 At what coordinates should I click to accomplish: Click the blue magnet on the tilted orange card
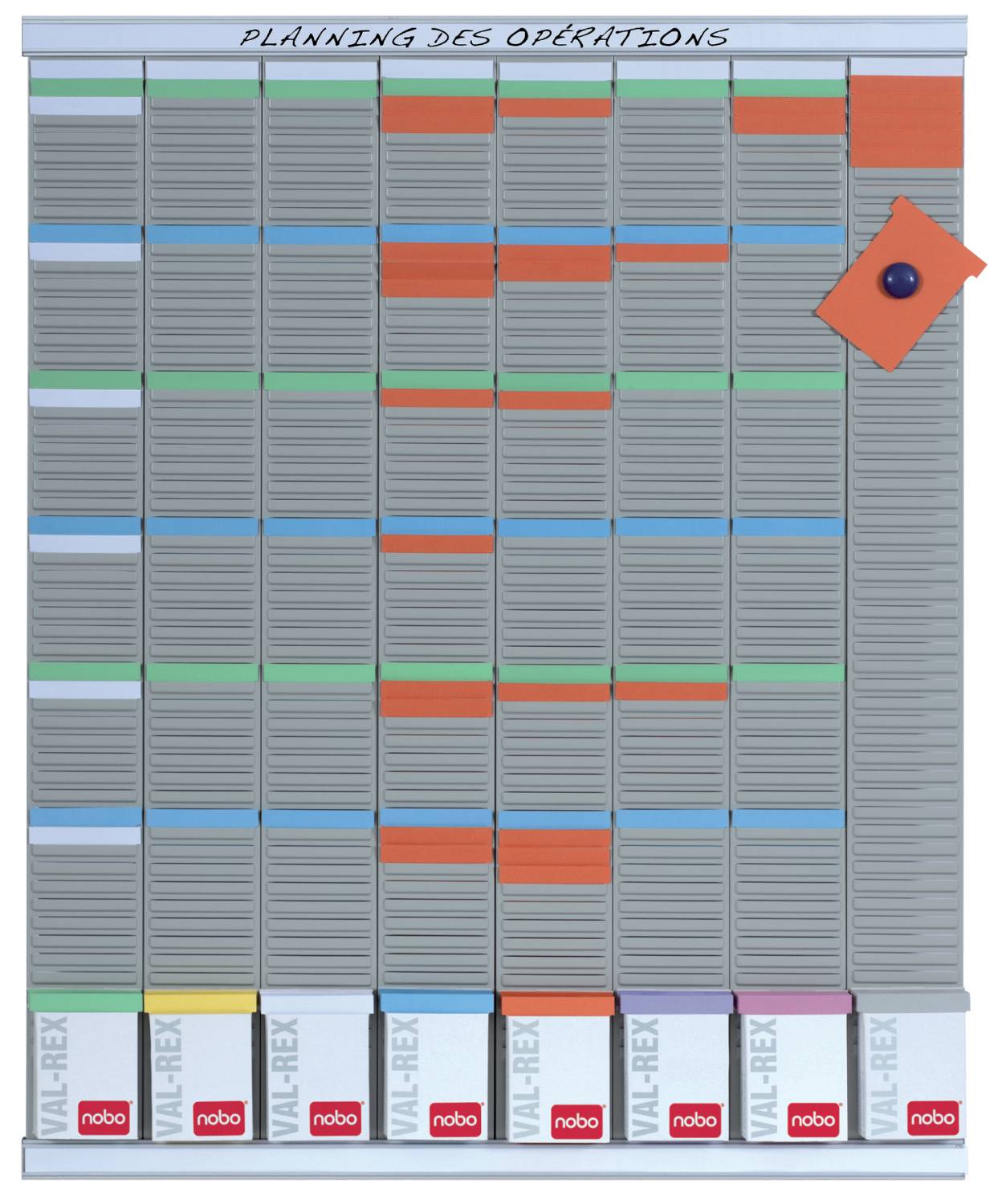pyautogui.click(x=899, y=280)
